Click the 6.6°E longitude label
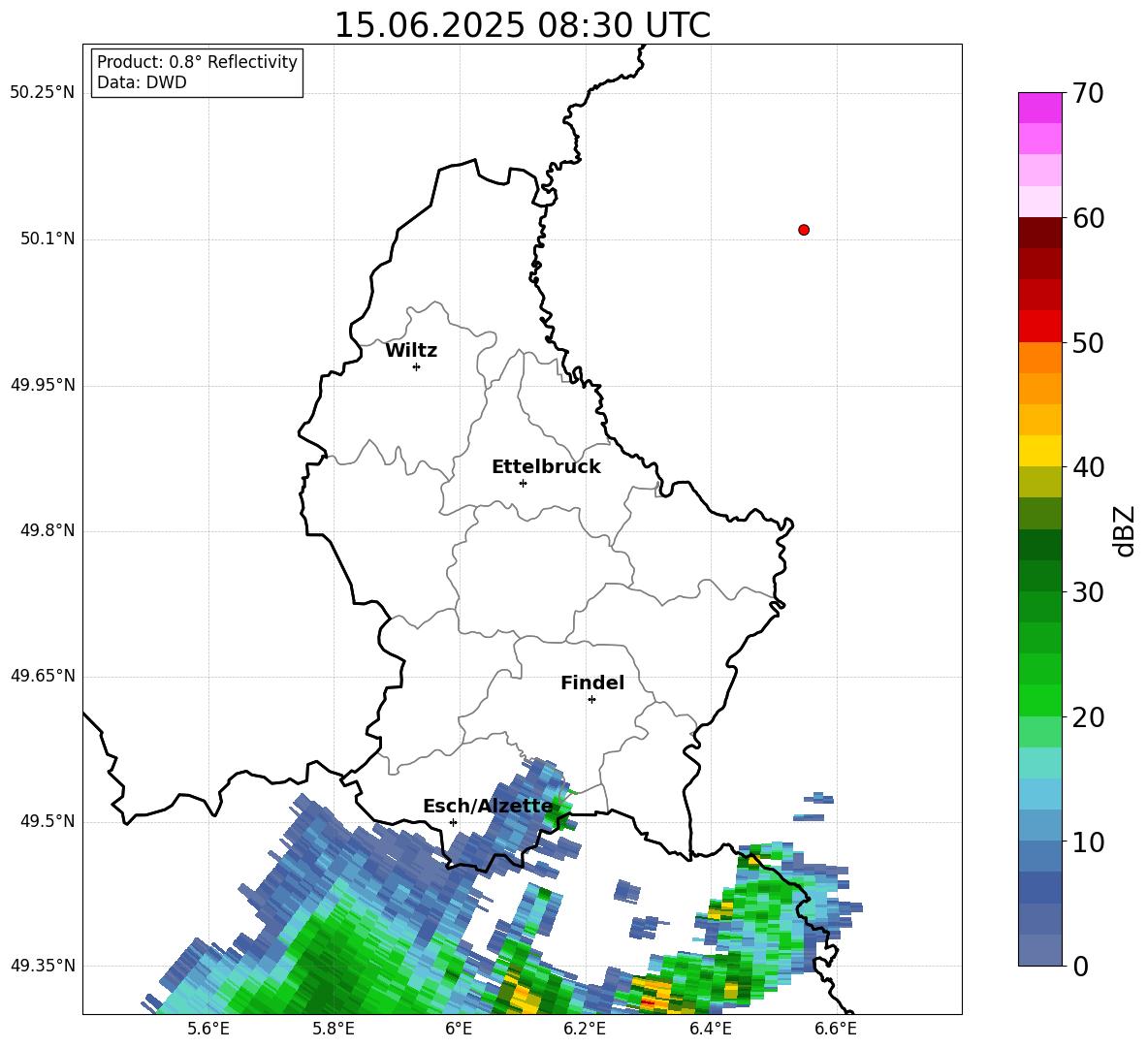Viewport: 1148px width, 1048px height. pos(836,1030)
